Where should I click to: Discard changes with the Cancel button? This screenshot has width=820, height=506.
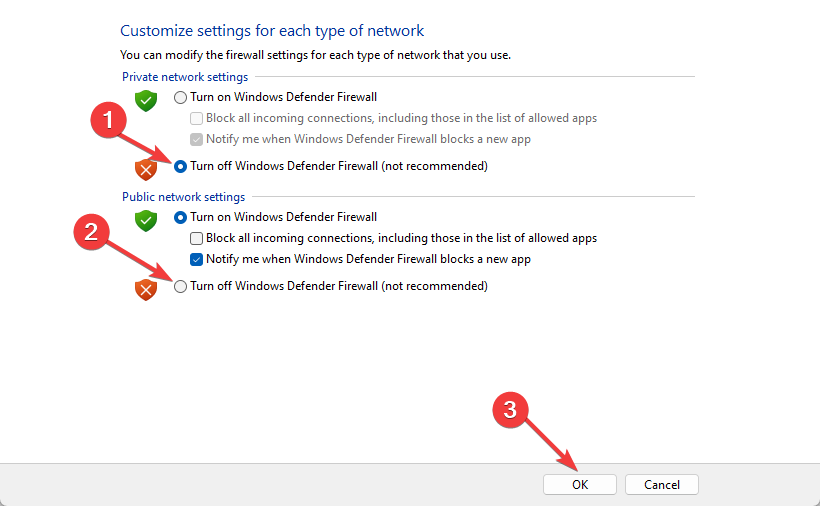point(662,485)
